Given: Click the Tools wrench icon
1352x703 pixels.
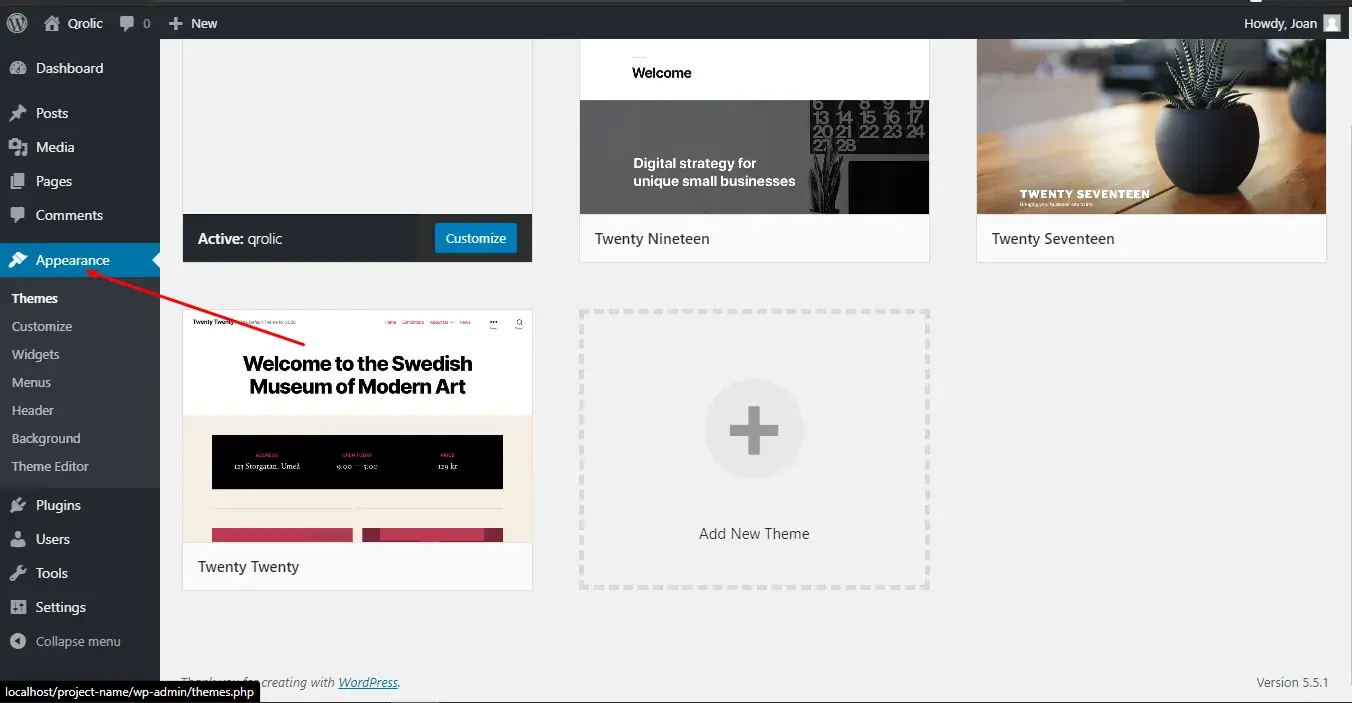Looking at the screenshot, I should (x=18, y=573).
